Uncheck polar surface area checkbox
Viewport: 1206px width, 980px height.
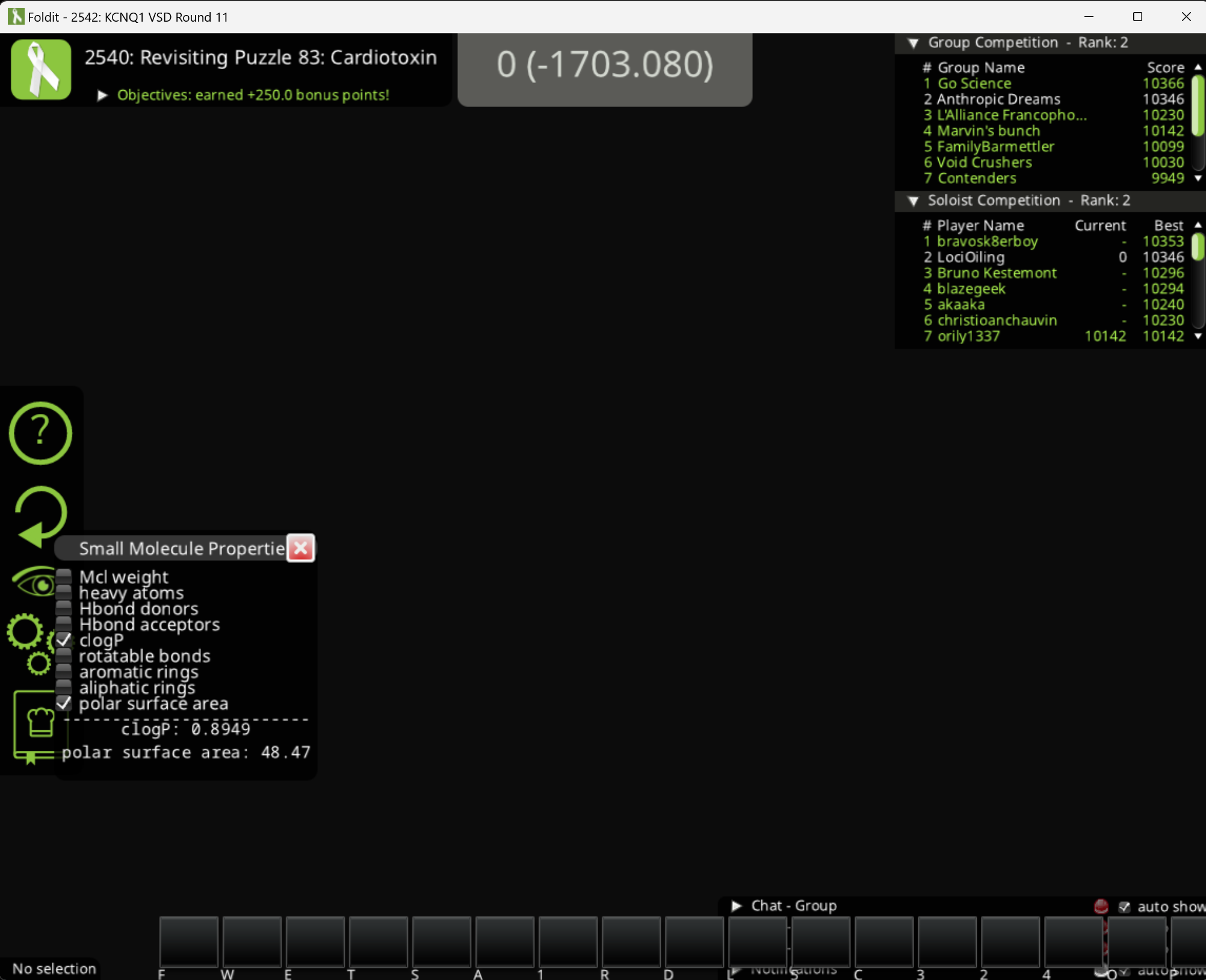click(64, 703)
